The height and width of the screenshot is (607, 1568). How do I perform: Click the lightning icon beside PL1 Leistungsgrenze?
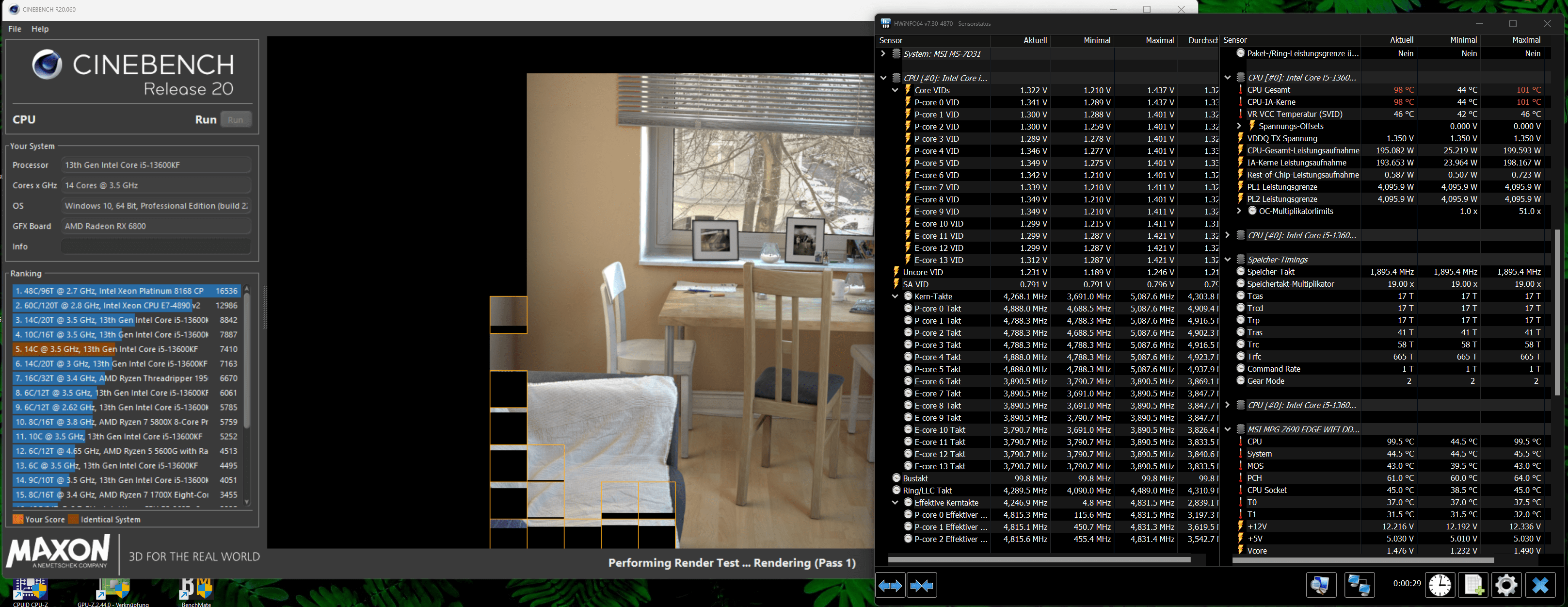tap(1241, 186)
